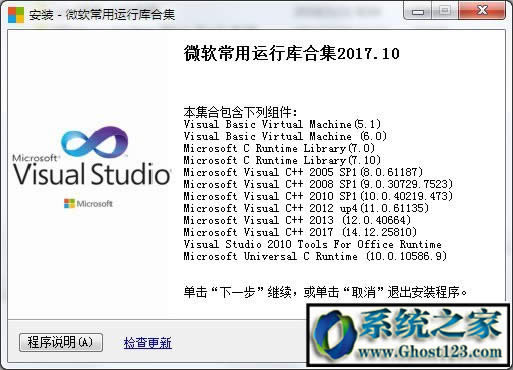Click line Visual C++ 2010 SP1(10.0.40219.473)

coord(318,196)
